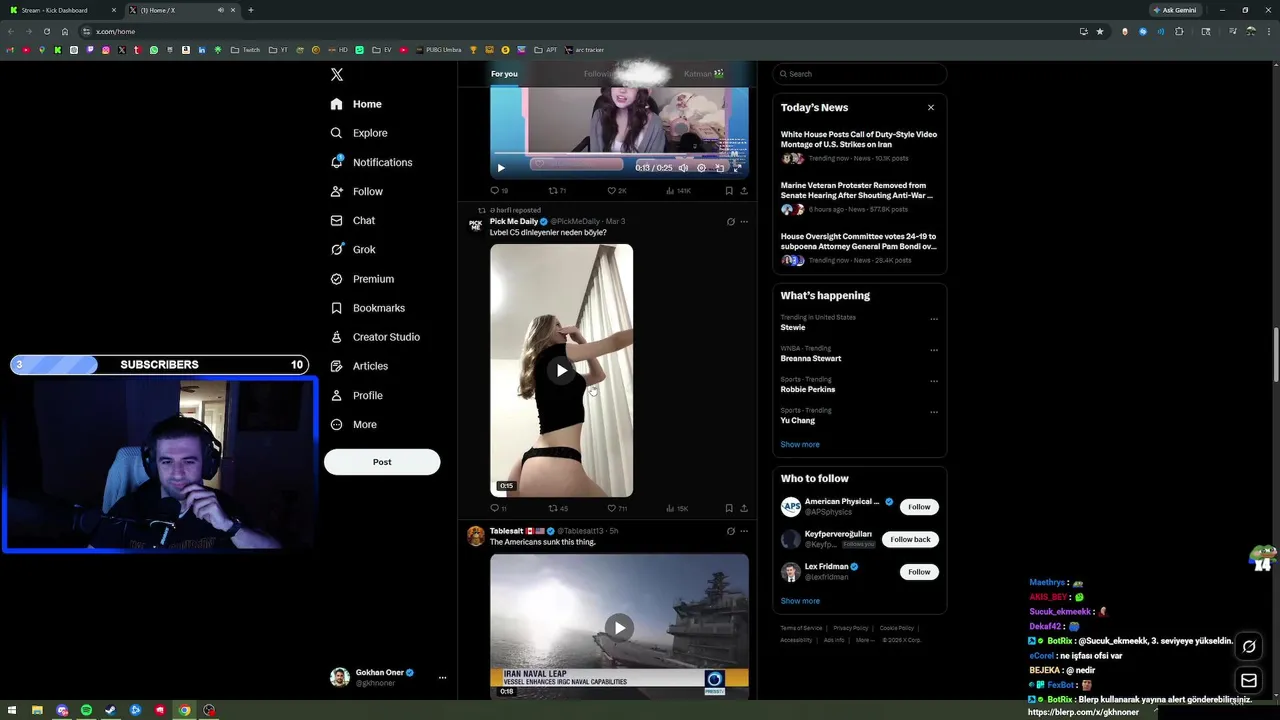The image size is (1280, 720).
Task: Bookmark the top video post
Action: coord(729,191)
